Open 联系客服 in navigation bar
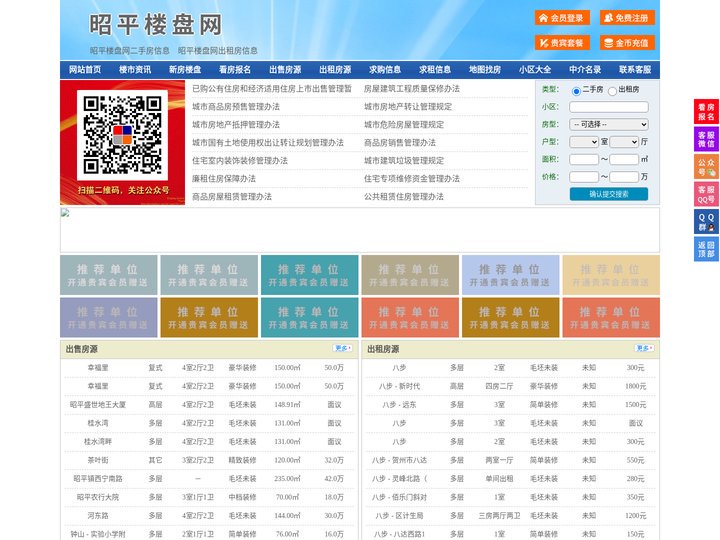The image size is (720, 540). click(x=636, y=70)
